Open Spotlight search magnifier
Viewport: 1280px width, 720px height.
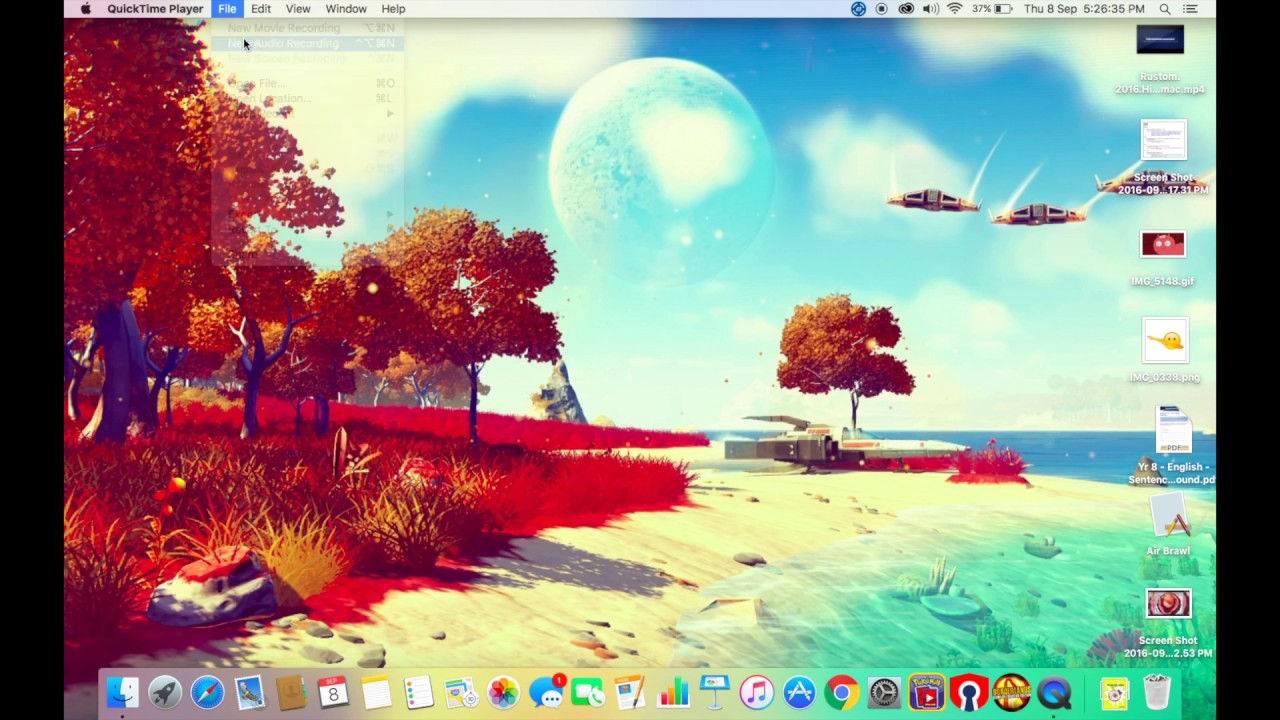pyautogui.click(x=1165, y=9)
